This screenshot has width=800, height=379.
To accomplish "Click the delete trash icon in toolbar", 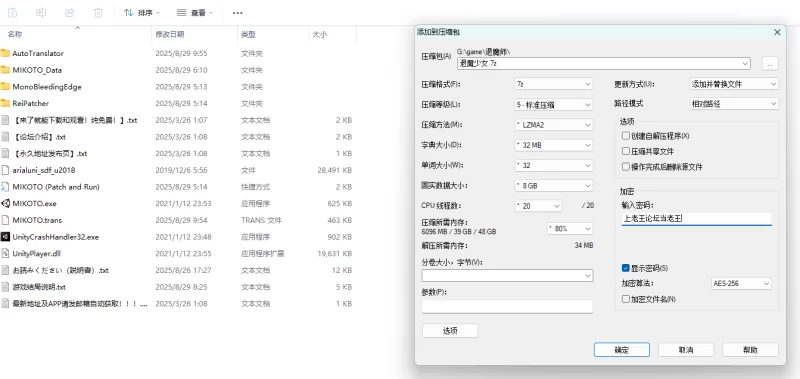I will [98, 12].
